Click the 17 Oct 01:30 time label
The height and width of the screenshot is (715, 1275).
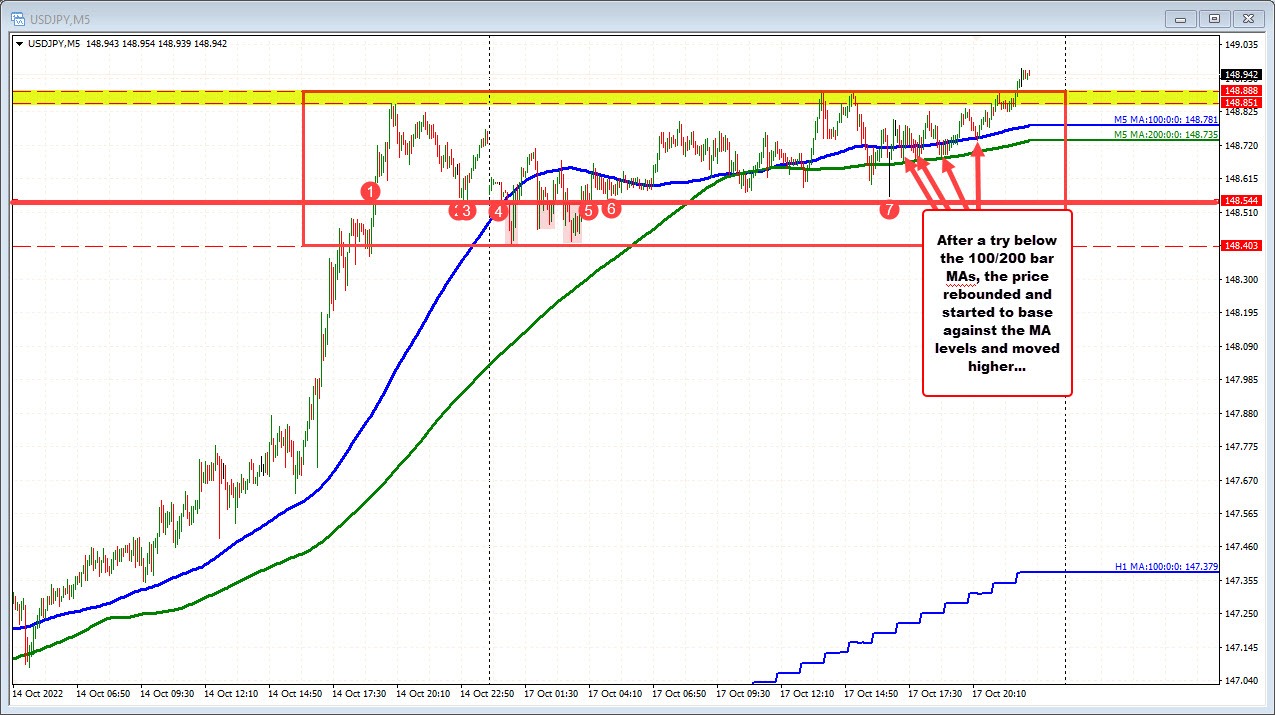point(551,692)
